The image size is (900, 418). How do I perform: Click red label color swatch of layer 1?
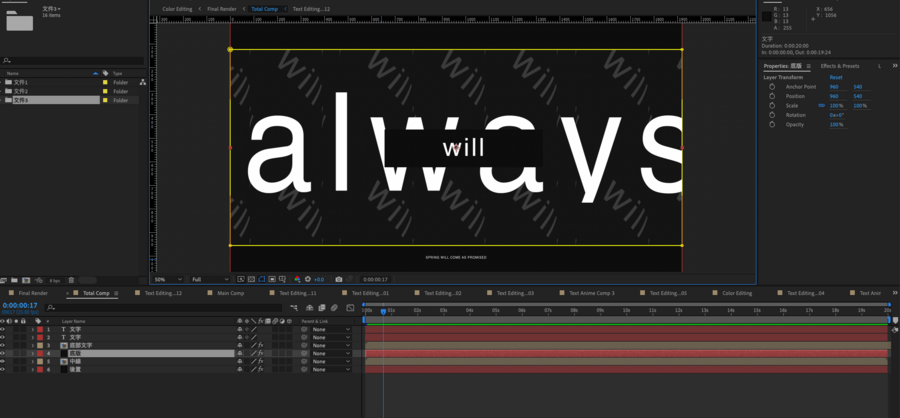[40, 330]
